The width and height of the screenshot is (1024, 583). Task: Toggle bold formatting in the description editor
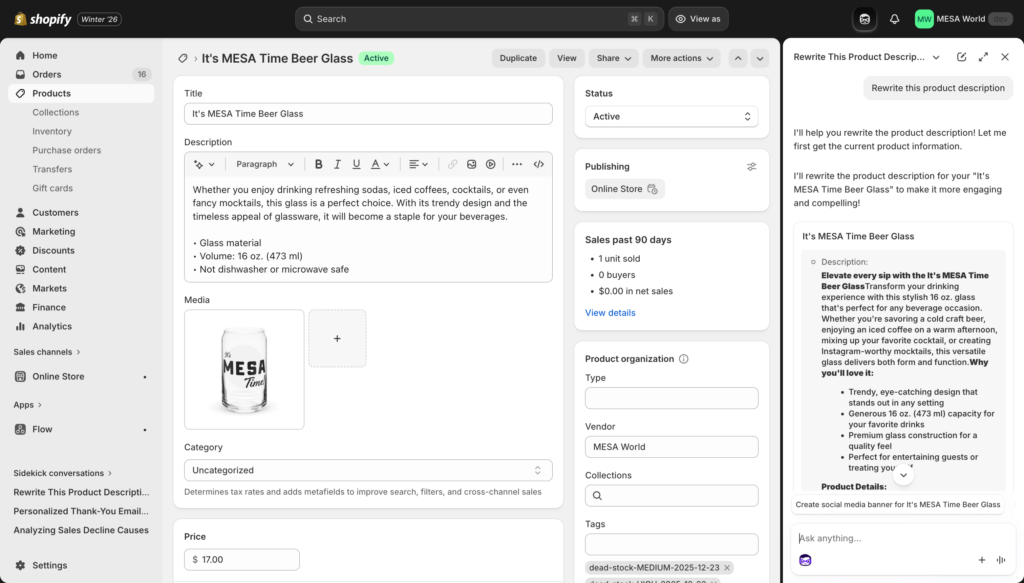(319, 164)
